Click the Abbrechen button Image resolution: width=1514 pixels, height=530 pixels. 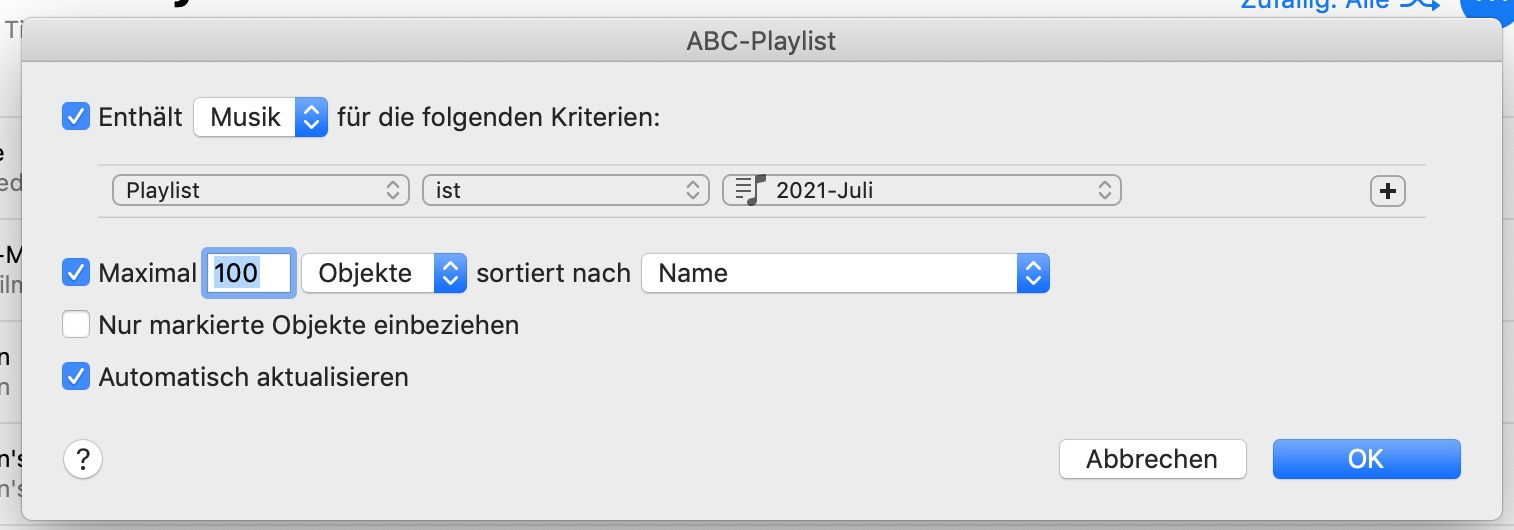coord(1152,459)
